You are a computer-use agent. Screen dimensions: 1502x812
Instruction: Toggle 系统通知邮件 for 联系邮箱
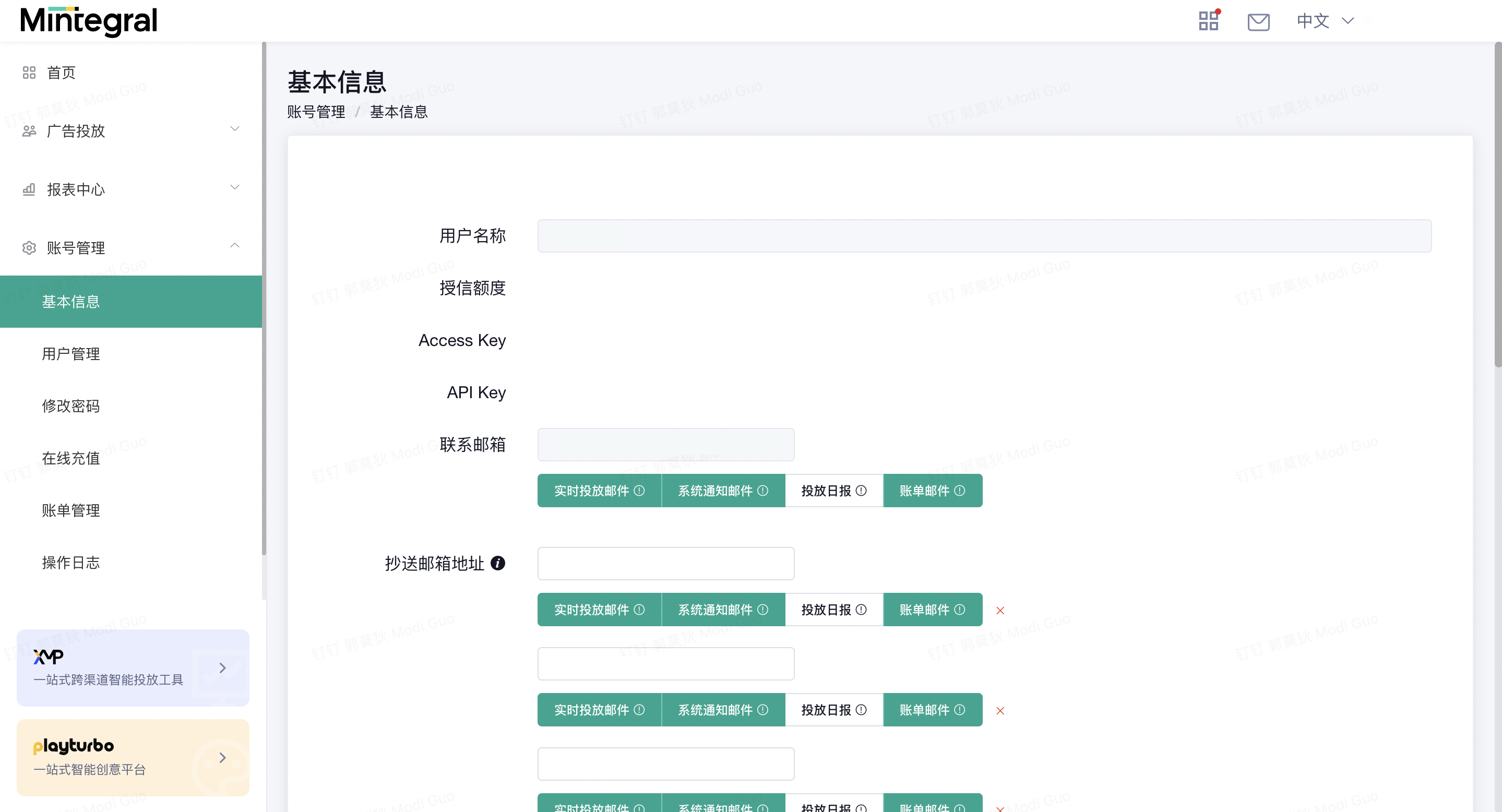click(723, 491)
